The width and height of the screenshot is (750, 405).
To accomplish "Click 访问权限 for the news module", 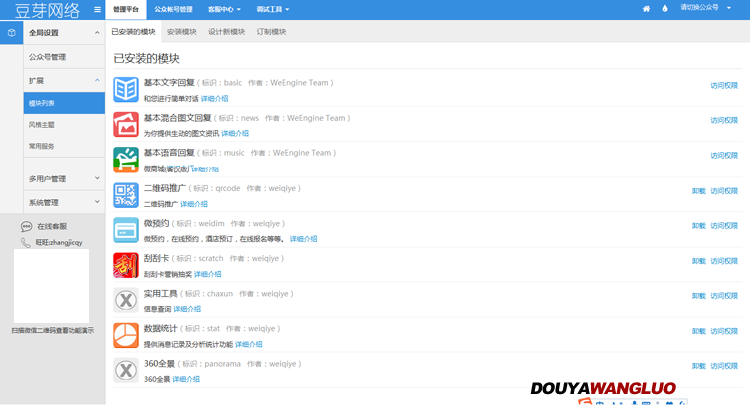I will [x=724, y=120].
